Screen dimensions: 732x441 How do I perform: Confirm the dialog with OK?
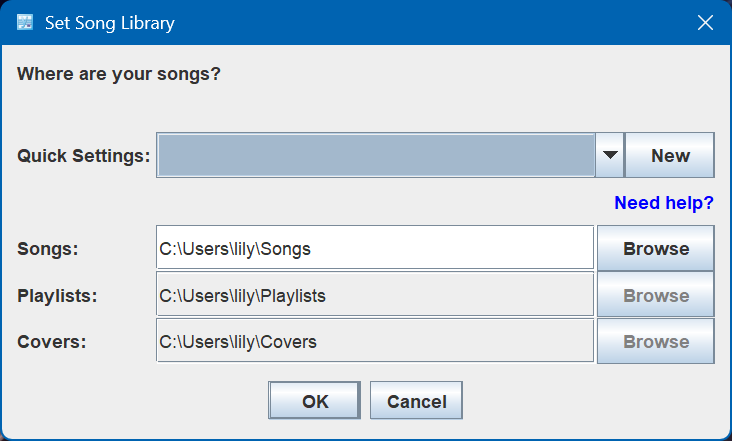point(314,401)
